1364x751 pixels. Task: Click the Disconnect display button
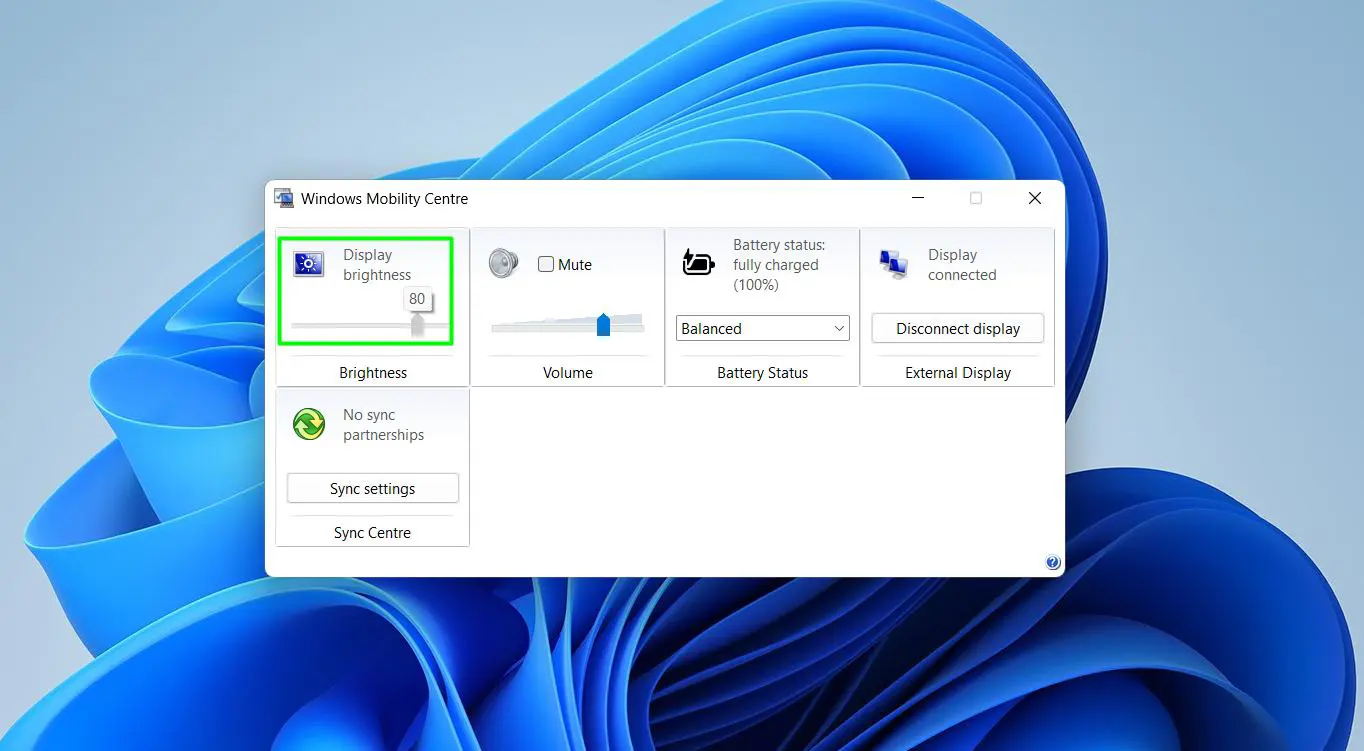point(958,328)
